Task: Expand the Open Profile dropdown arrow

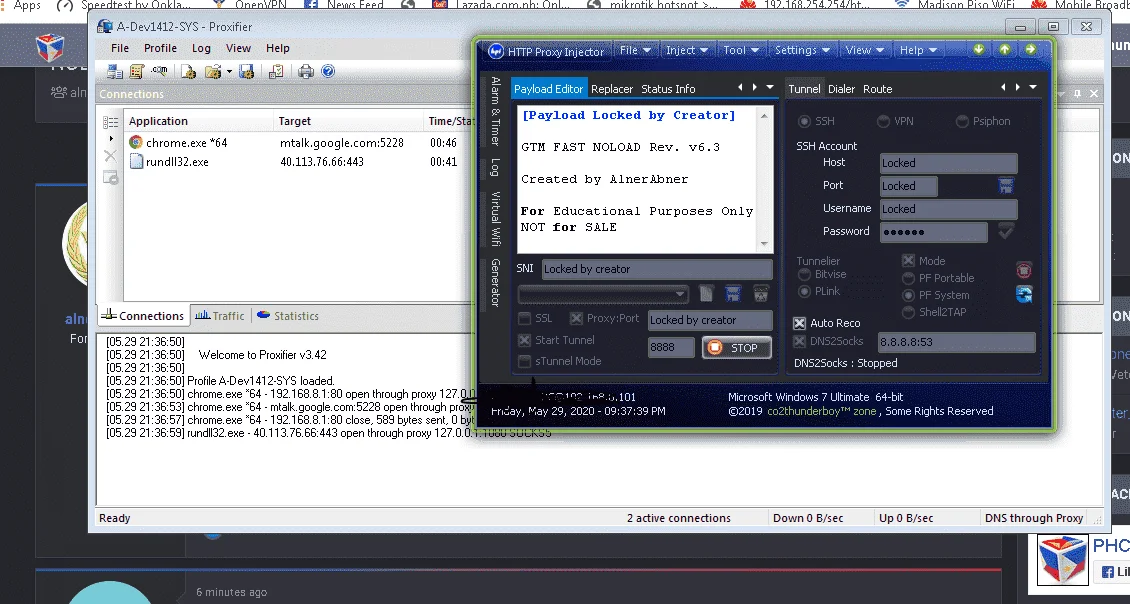Action: coord(229,71)
